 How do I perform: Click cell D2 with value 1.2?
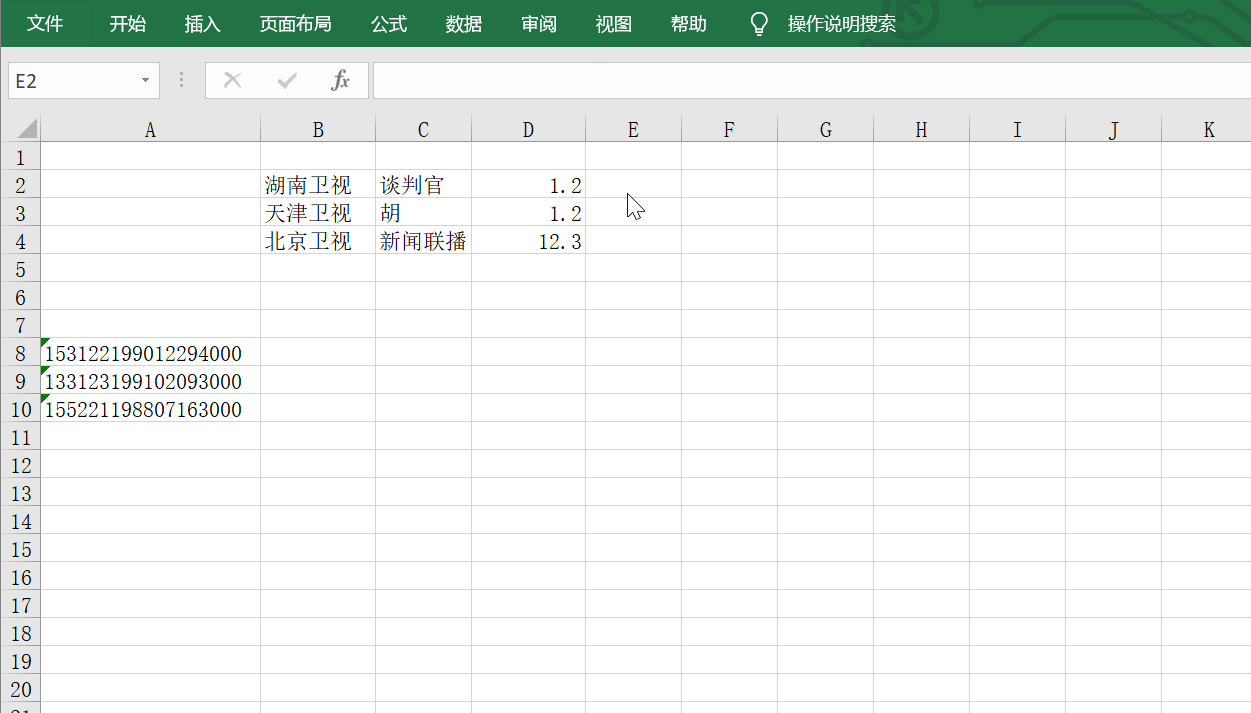tap(528, 185)
